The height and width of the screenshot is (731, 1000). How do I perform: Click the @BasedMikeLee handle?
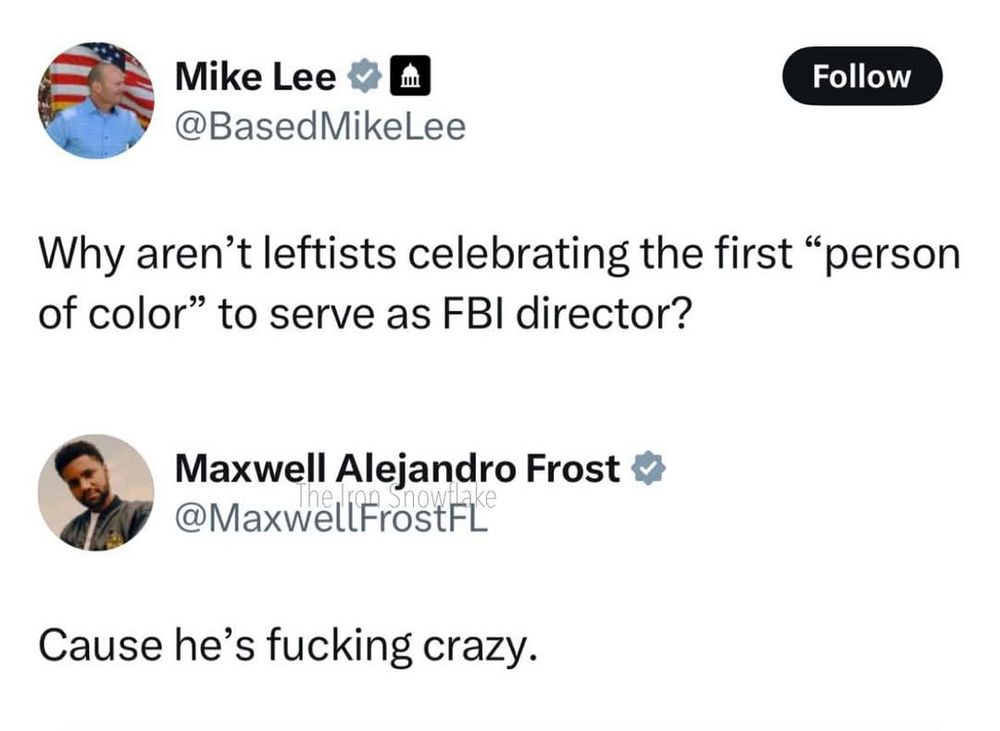click(x=320, y=127)
